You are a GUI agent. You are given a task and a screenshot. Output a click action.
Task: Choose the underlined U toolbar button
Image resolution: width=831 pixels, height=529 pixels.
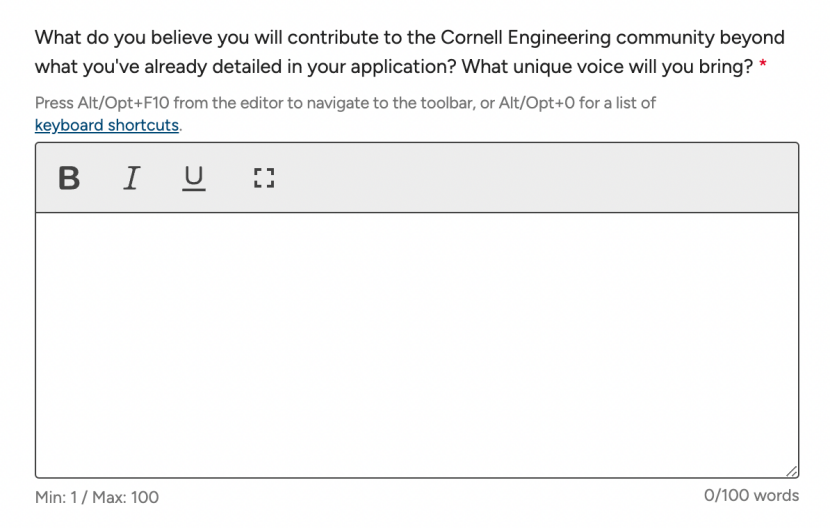193,178
